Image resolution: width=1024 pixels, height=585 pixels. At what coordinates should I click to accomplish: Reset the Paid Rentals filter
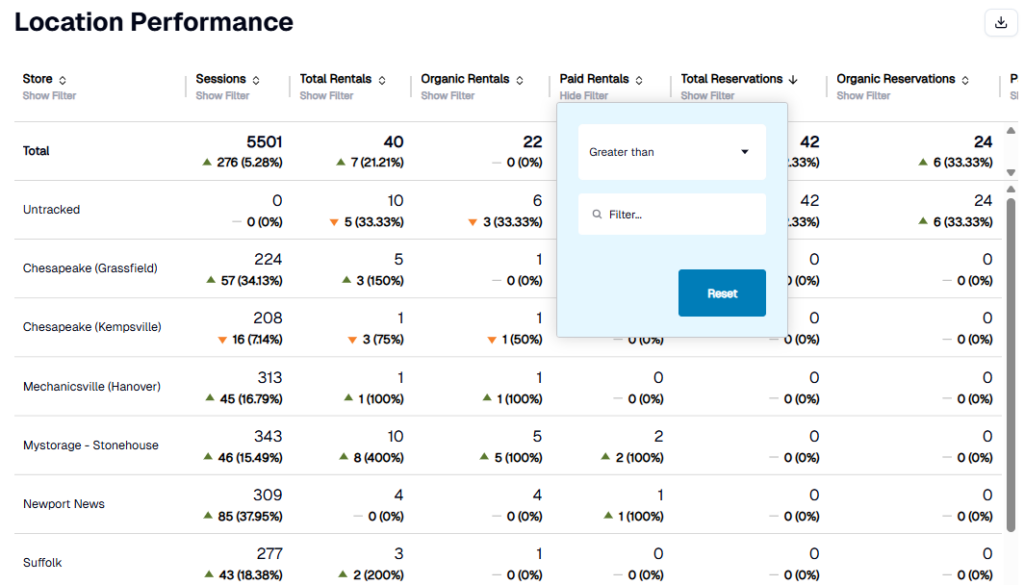[x=722, y=293]
